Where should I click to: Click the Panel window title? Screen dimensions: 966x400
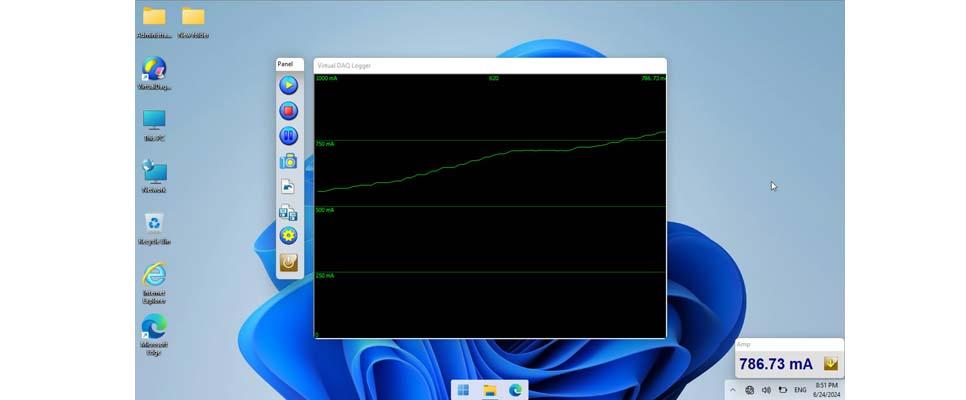pyautogui.click(x=285, y=64)
